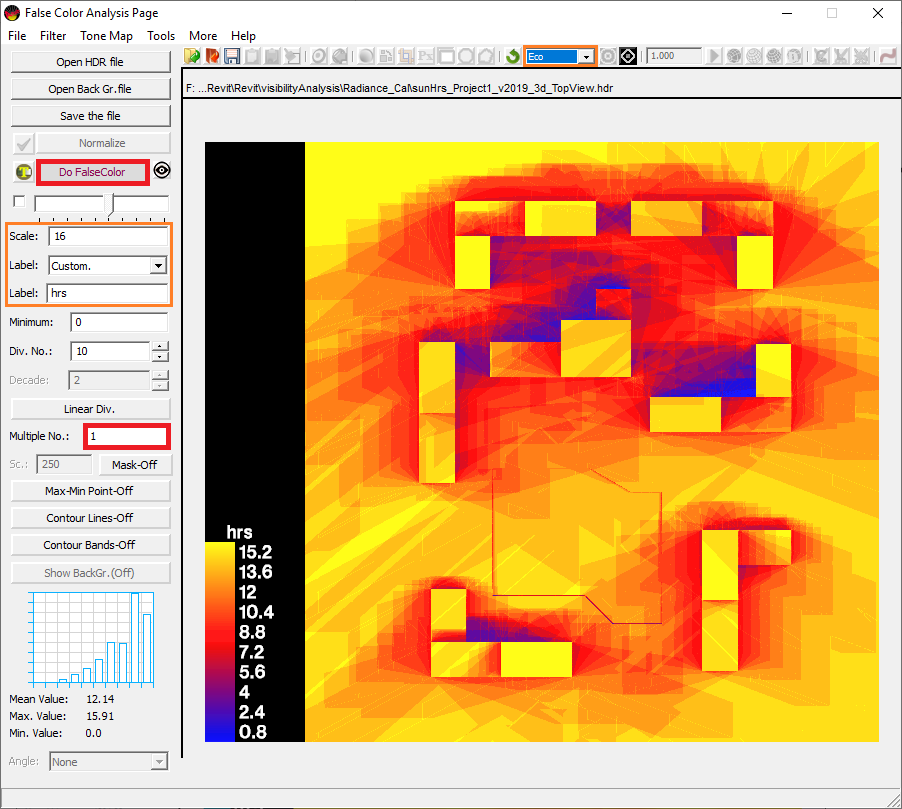This screenshot has height=809, width=902.
Task: Click the Do FalseColor button
Action: (93, 172)
